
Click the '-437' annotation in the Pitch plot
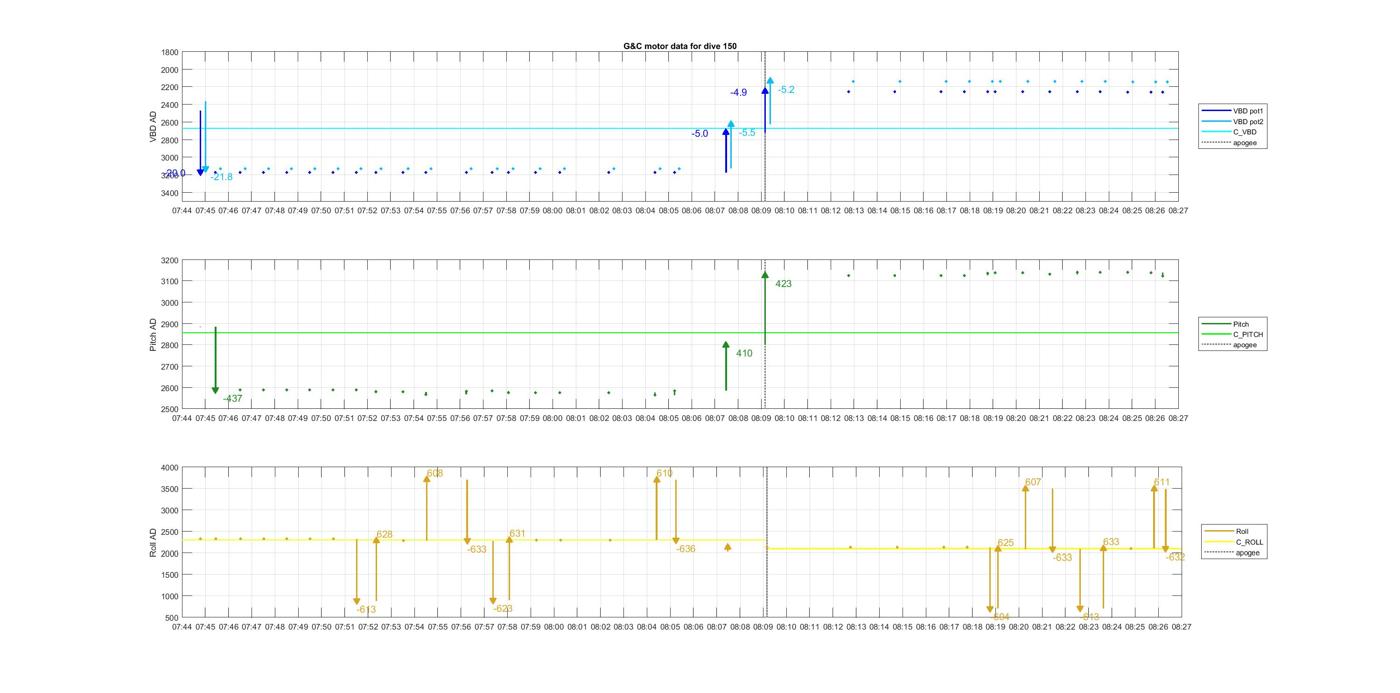(x=232, y=399)
